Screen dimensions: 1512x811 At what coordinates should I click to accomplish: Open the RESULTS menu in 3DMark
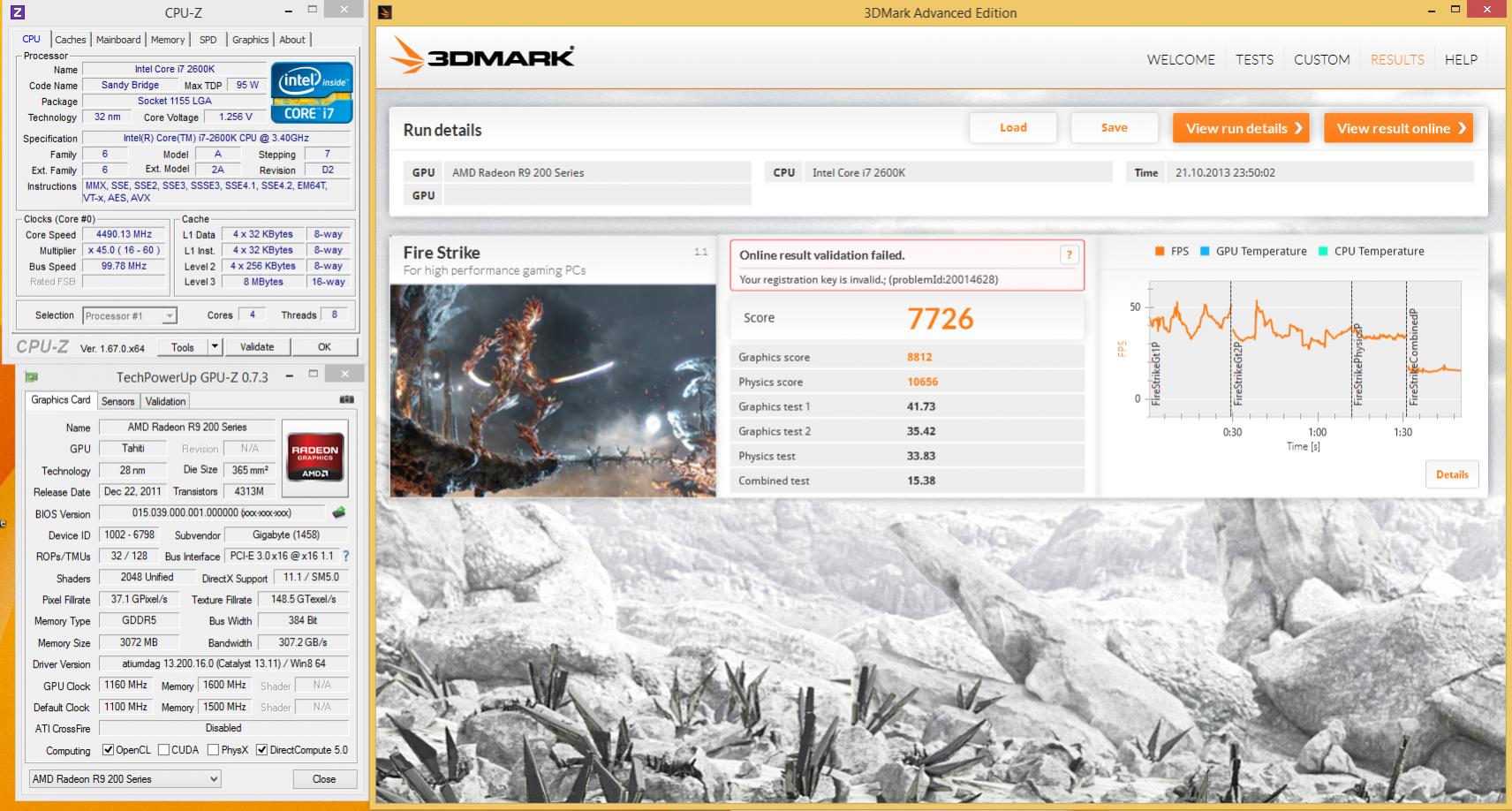(x=1397, y=59)
